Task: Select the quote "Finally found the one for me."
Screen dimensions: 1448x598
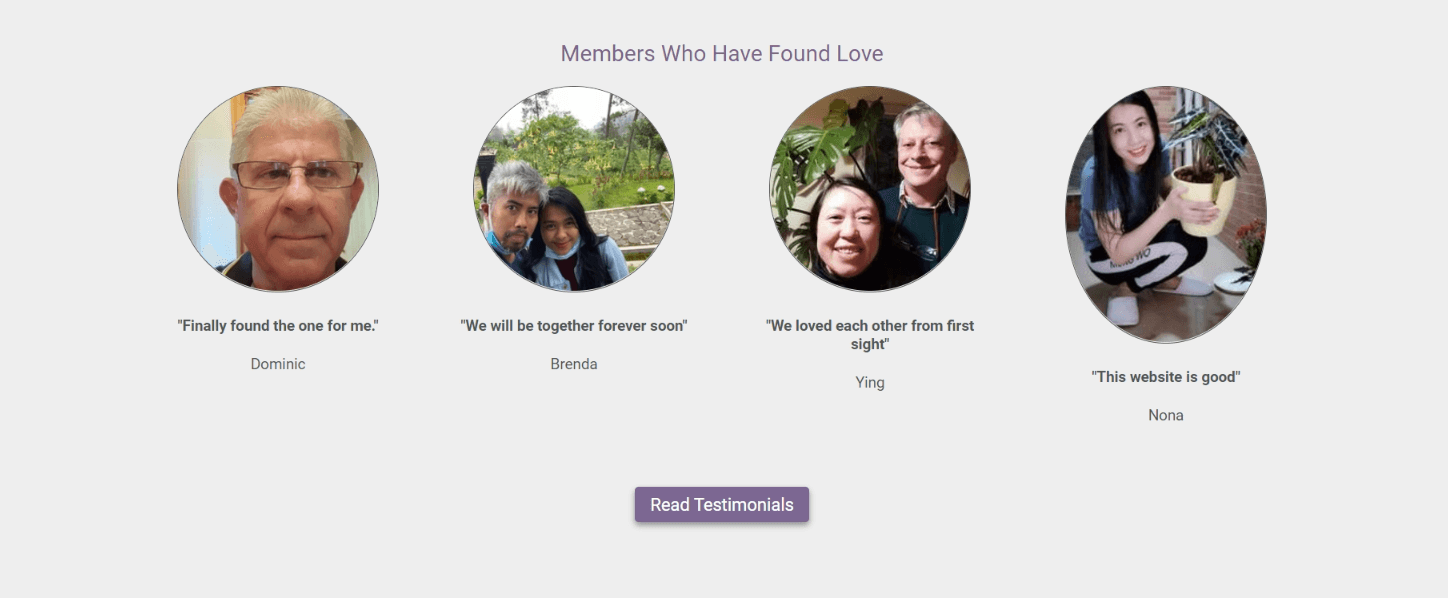Action: click(278, 326)
